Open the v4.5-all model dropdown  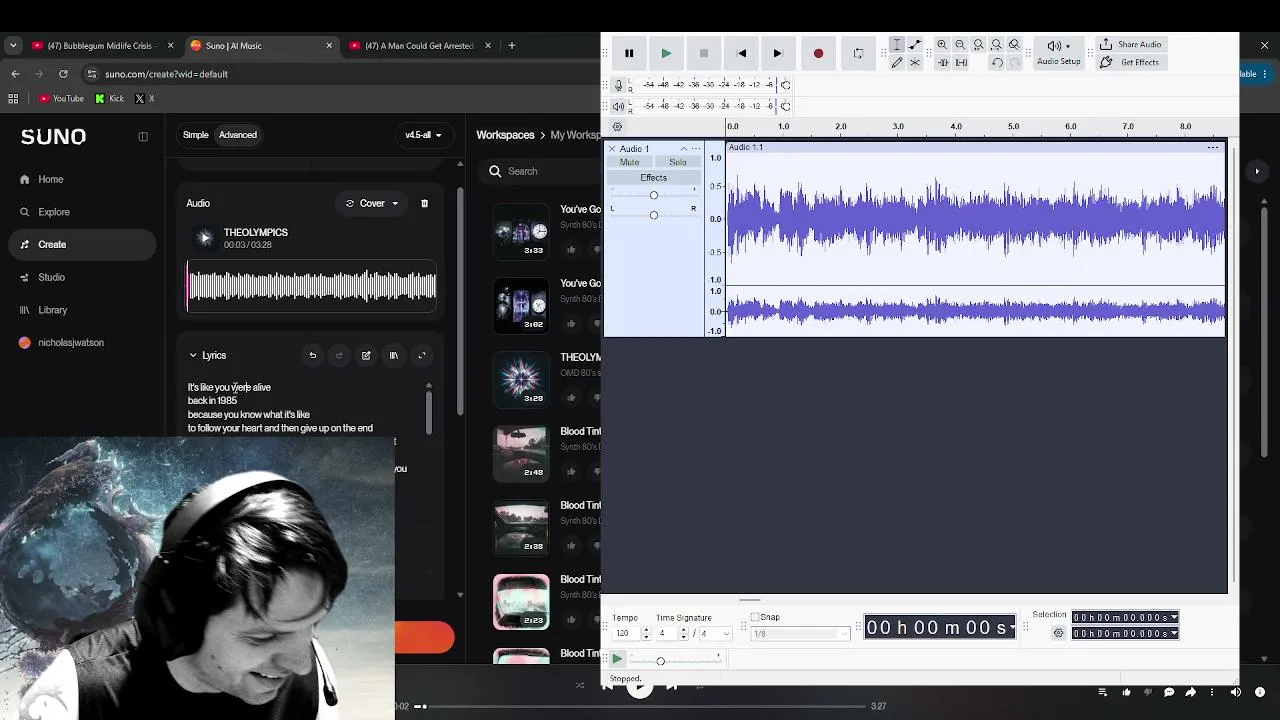[423, 135]
